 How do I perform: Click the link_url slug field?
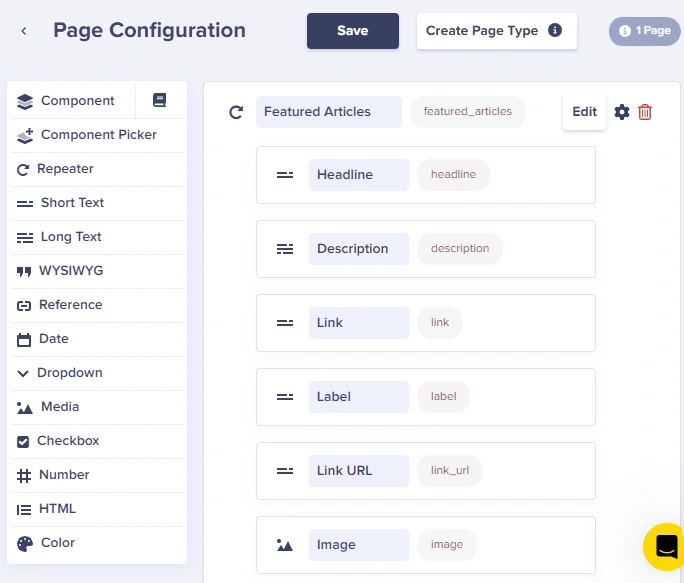(450, 470)
